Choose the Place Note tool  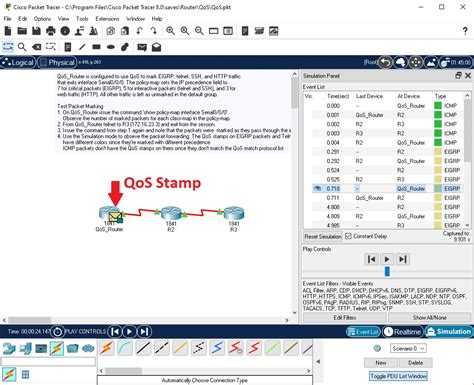click(68, 47)
